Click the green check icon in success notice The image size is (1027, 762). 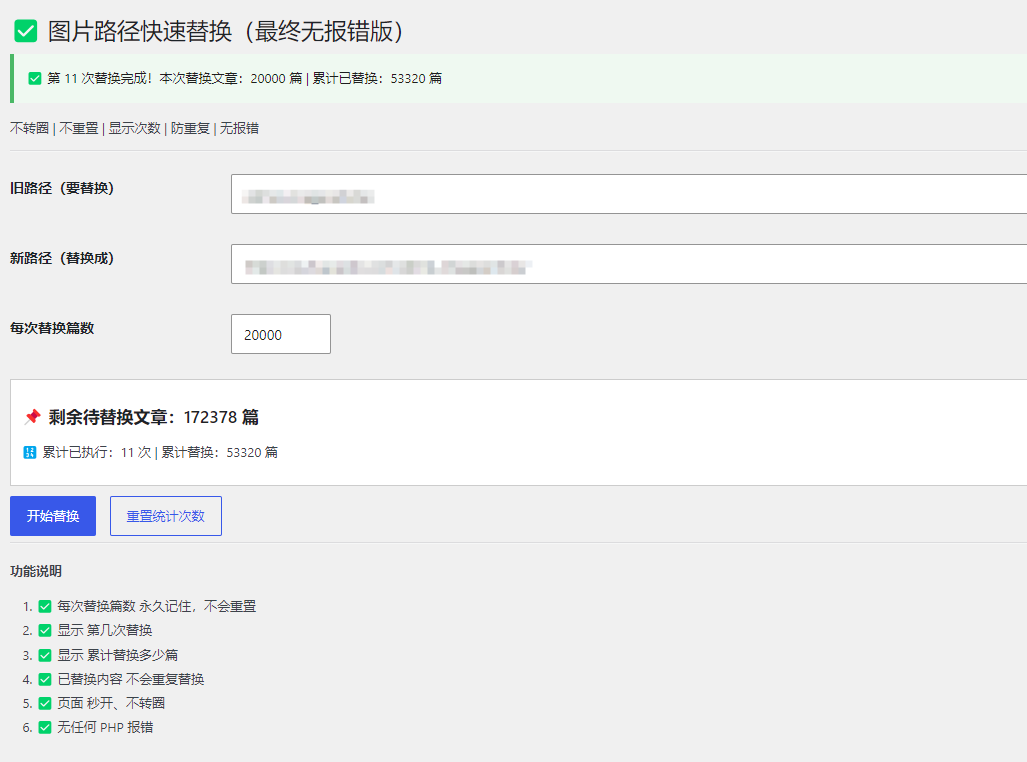pyautogui.click(x=35, y=79)
